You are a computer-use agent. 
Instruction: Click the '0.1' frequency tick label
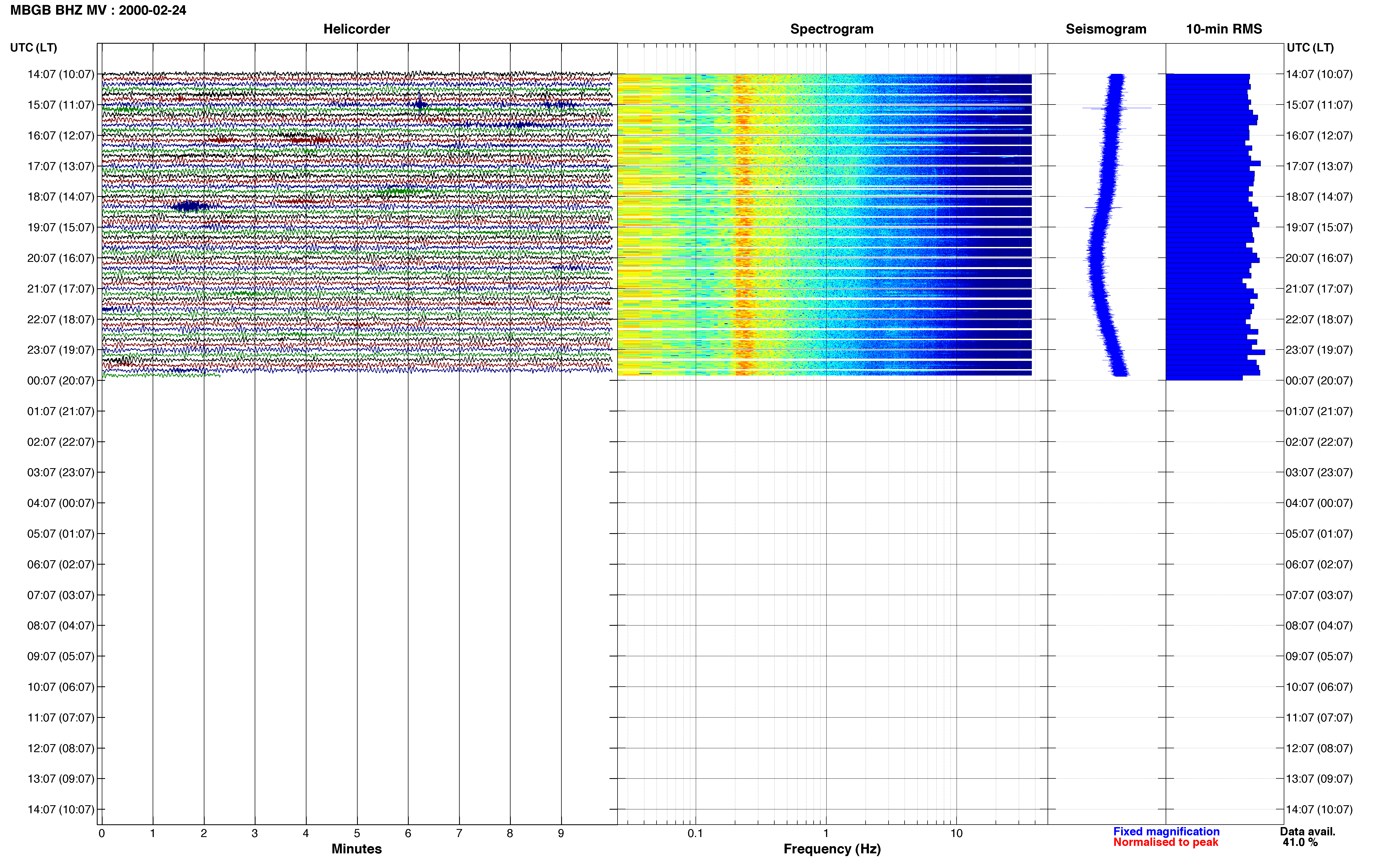click(695, 833)
